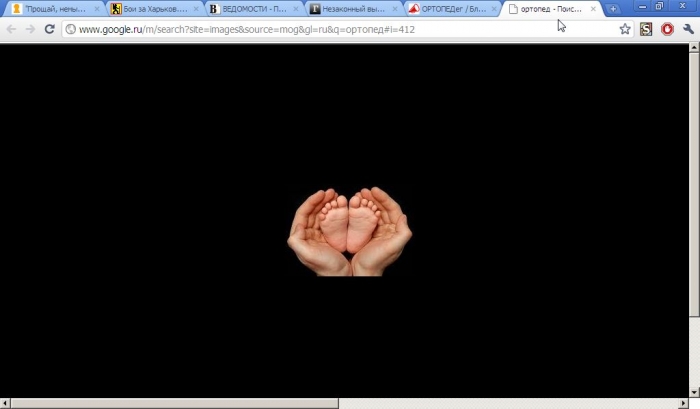Switch to the 'Бои за Харьков' tab
The image size is (700, 409).
click(150, 9)
